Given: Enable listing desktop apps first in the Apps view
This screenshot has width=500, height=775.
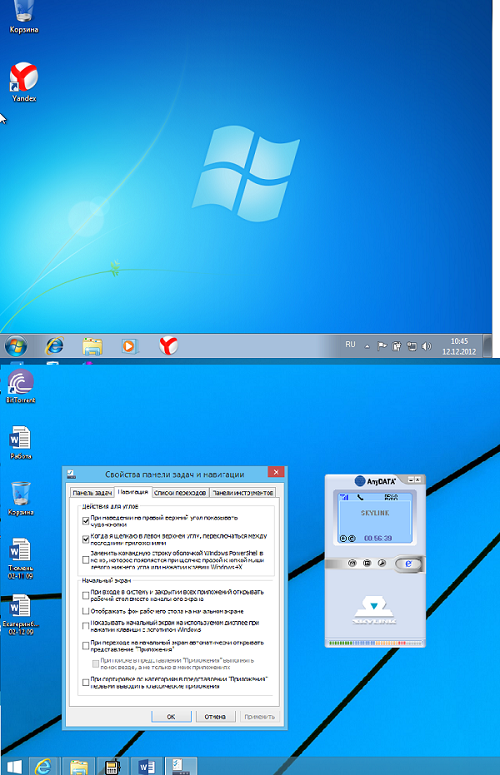Looking at the screenshot, I should click(x=85, y=683).
